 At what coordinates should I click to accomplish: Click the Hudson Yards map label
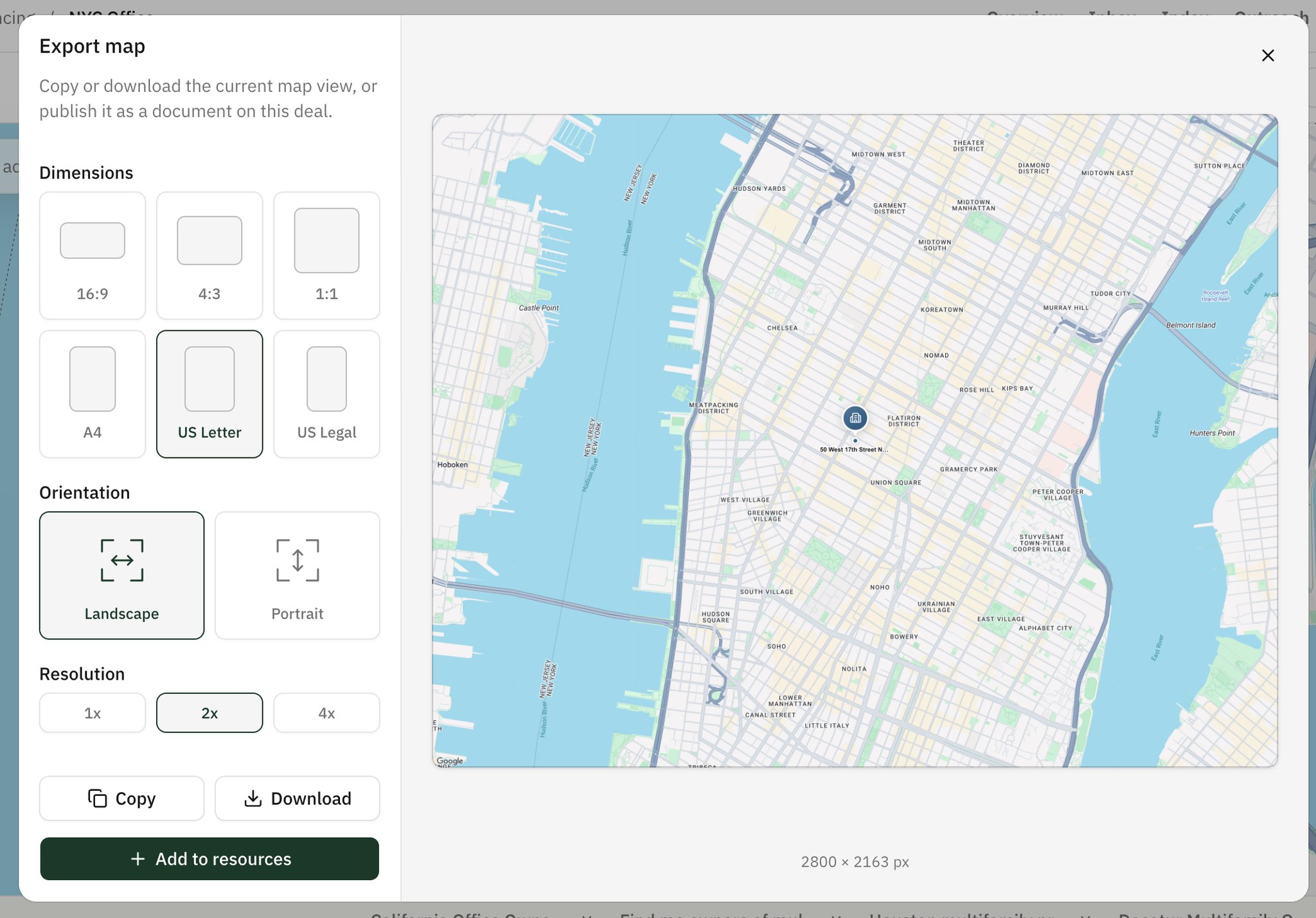(x=759, y=189)
